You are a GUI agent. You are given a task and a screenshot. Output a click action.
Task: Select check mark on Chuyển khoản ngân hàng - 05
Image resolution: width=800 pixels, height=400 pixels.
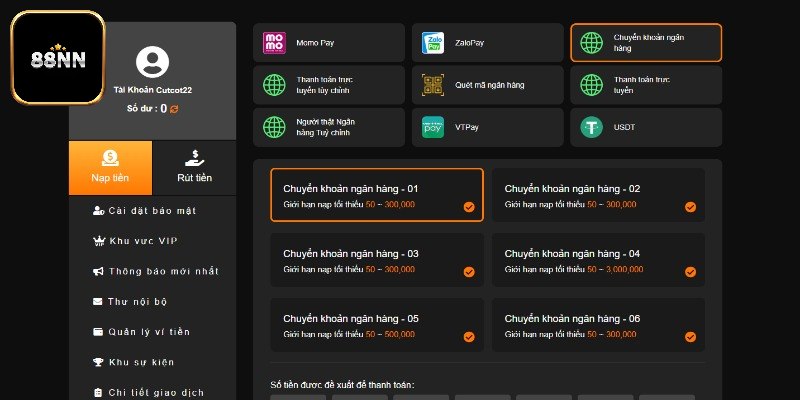[469, 337]
